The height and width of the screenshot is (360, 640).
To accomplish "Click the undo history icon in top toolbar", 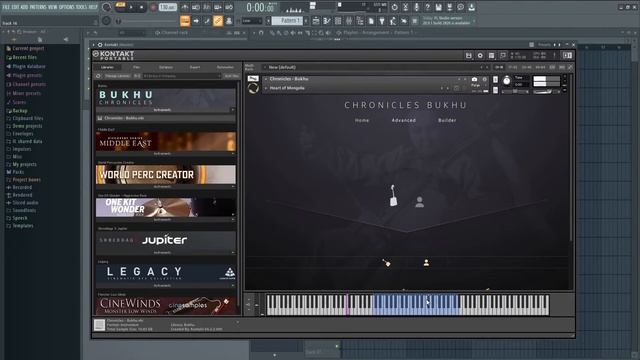I will point(394,7).
